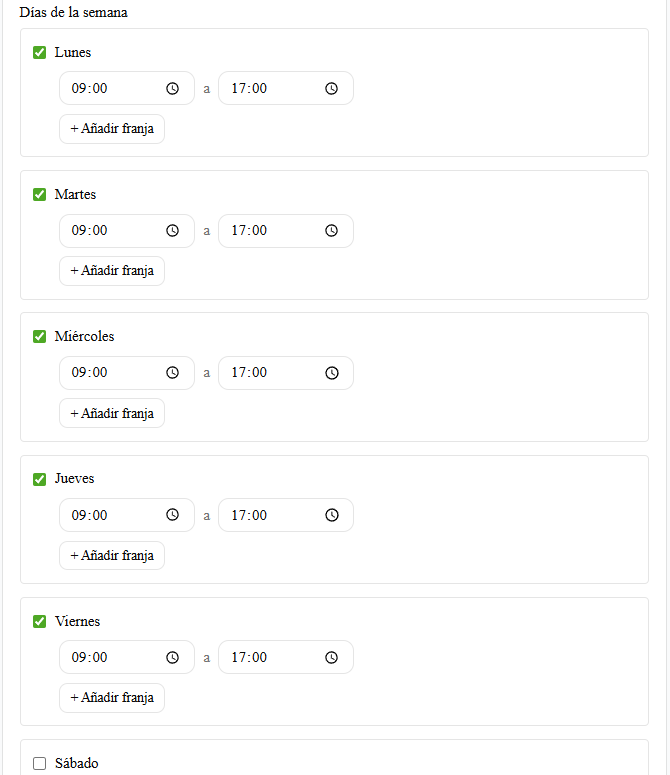Select the Miércoles end time field

click(x=270, y=372)
